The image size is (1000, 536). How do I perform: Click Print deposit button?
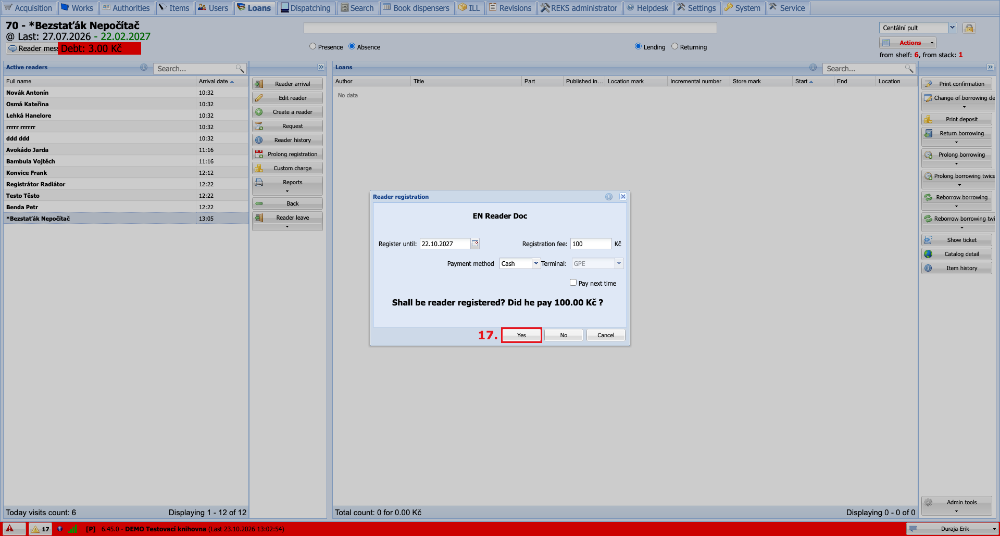click(x=959, y=119)
